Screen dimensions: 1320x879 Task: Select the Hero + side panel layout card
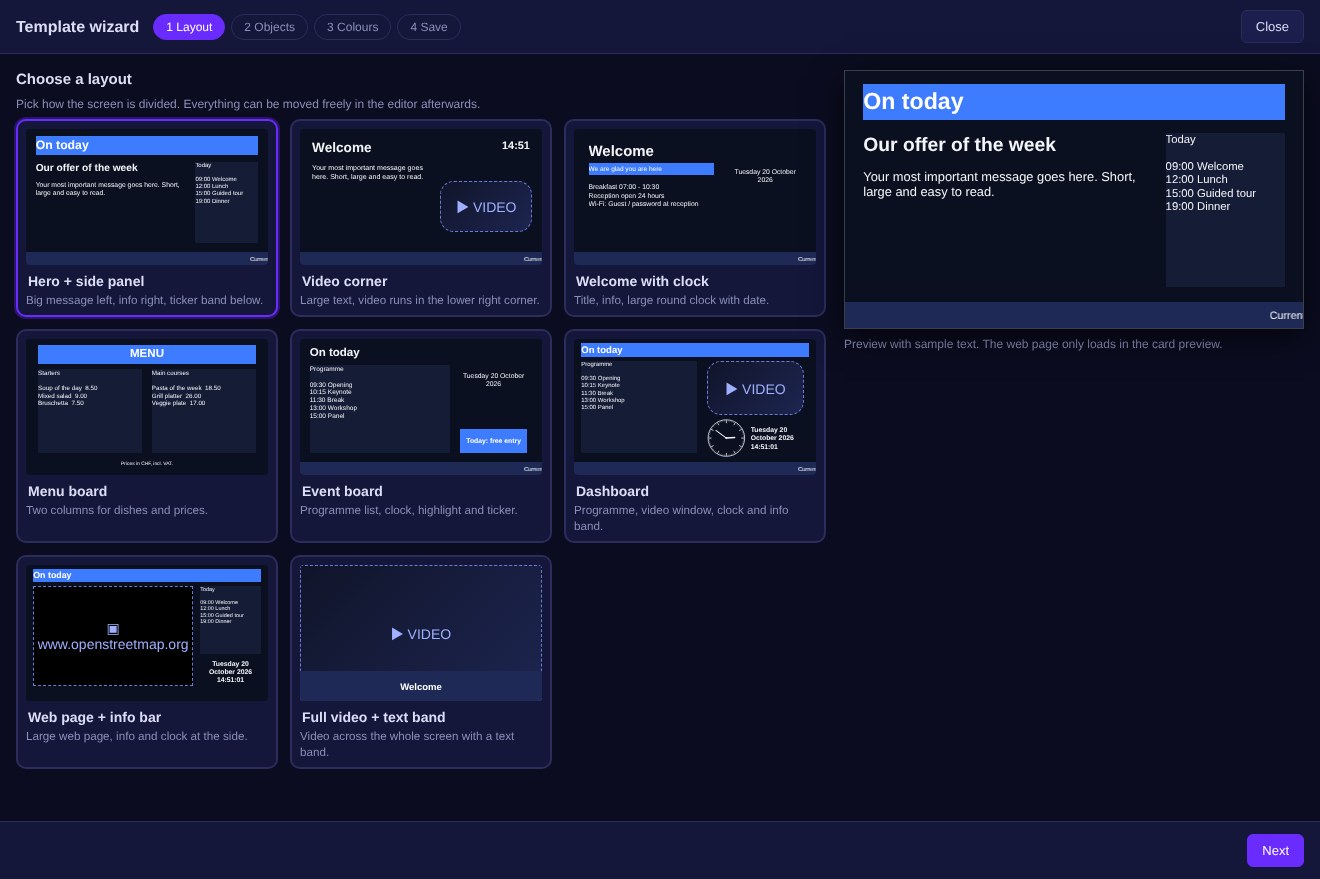pos(147,218)
